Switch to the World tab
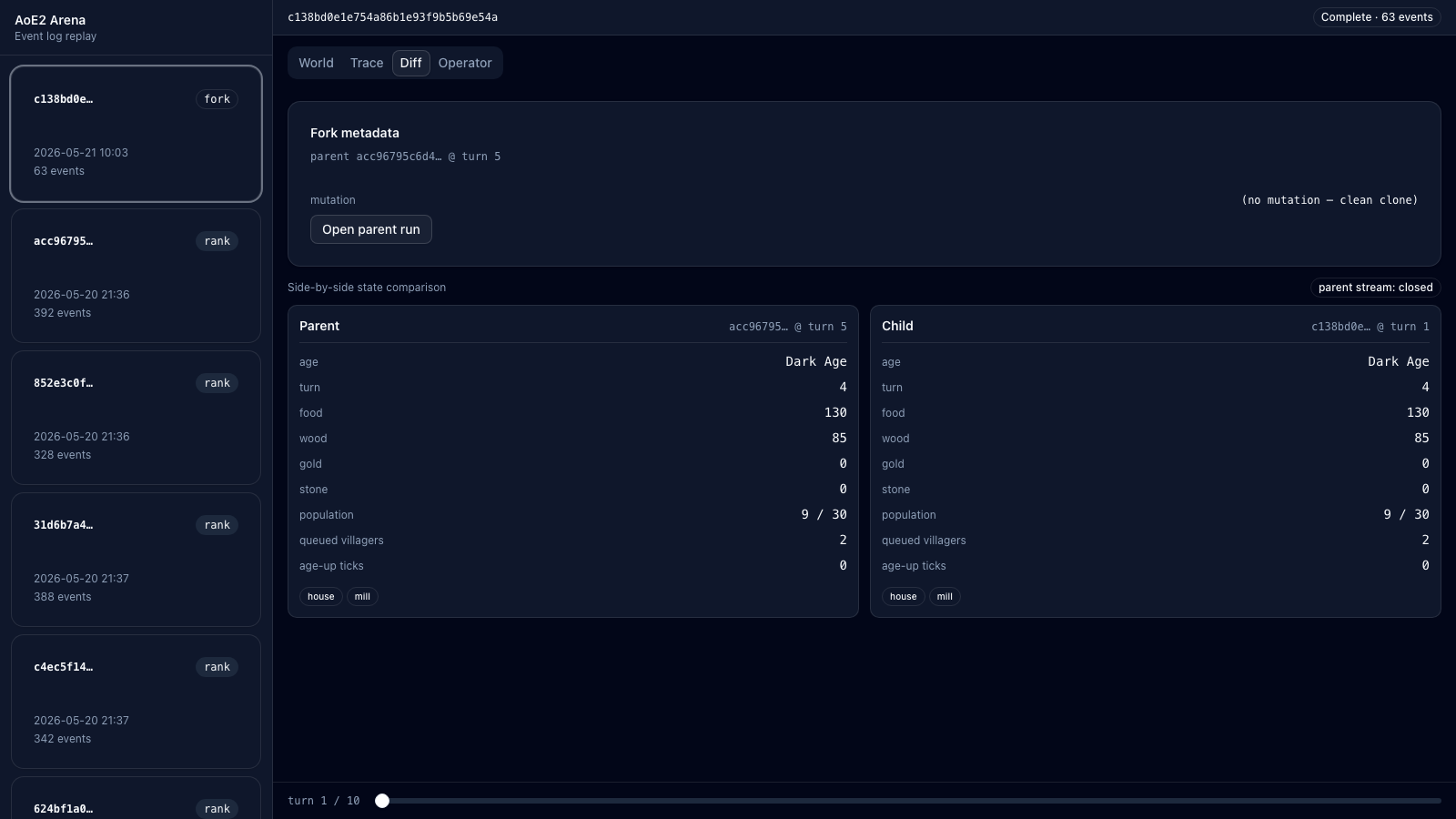The image size is (1456, 819). point(316,63)
